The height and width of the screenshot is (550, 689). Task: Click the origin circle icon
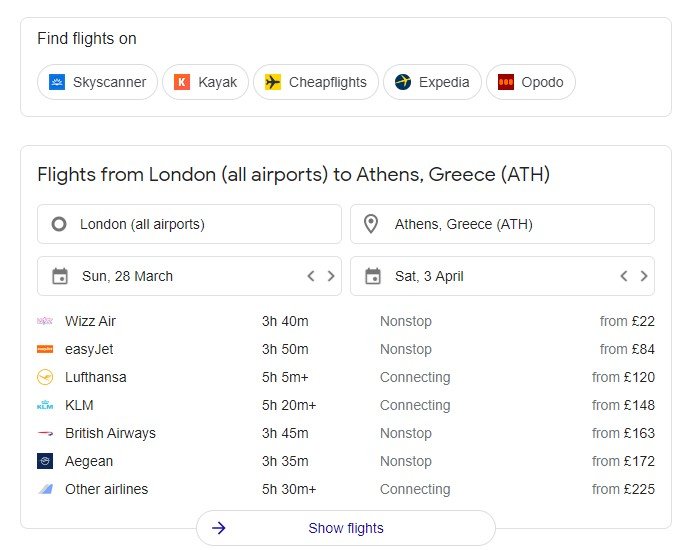coord(59,224)
